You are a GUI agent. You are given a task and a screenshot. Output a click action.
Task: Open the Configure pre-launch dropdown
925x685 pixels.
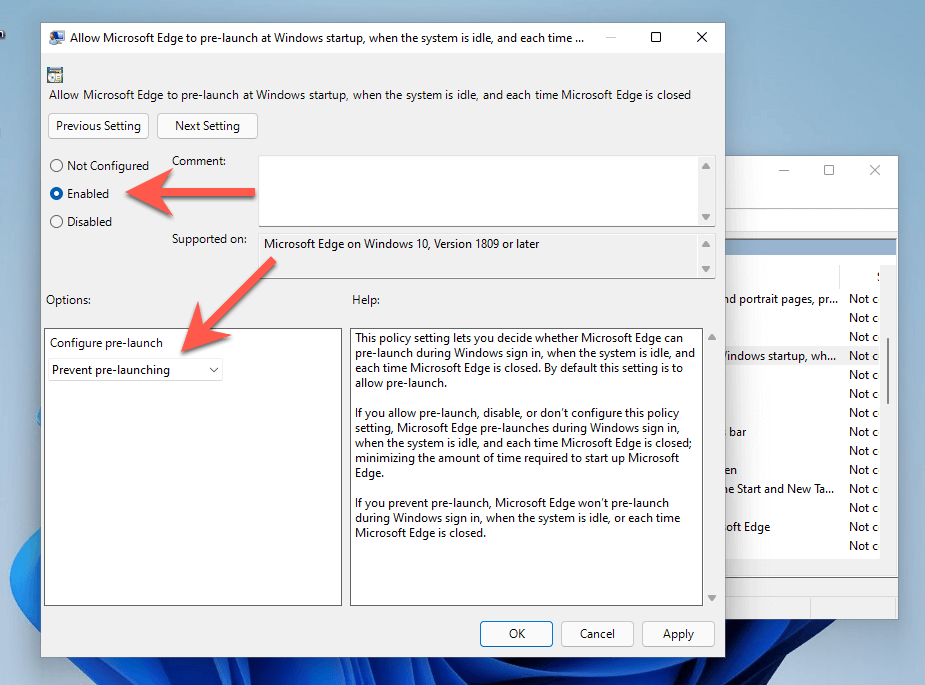(135, 370)
